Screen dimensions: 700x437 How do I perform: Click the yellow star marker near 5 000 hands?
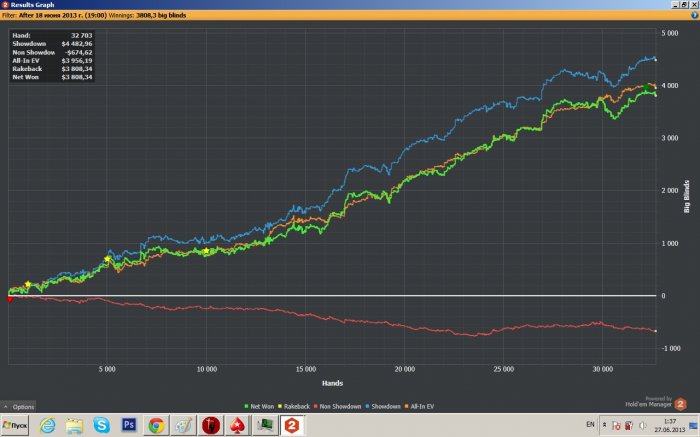point(107,259)
